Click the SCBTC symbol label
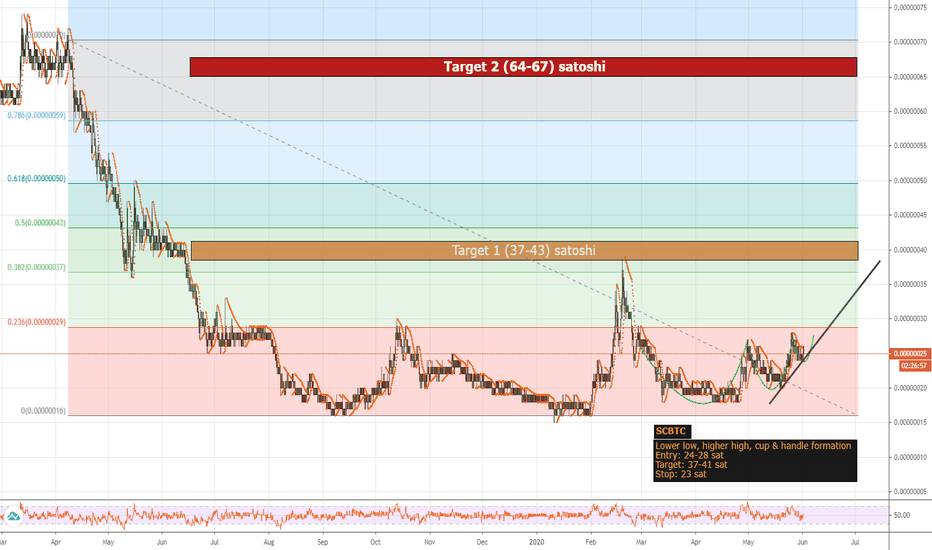Screen dimensions: 932x550 671,431
